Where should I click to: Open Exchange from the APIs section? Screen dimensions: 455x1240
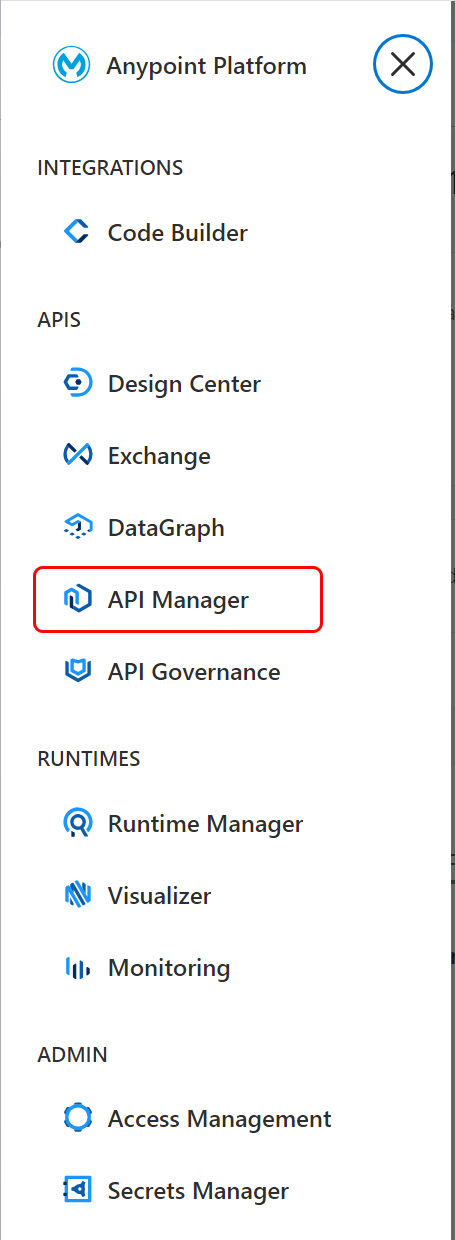click(x=159, y=456)
